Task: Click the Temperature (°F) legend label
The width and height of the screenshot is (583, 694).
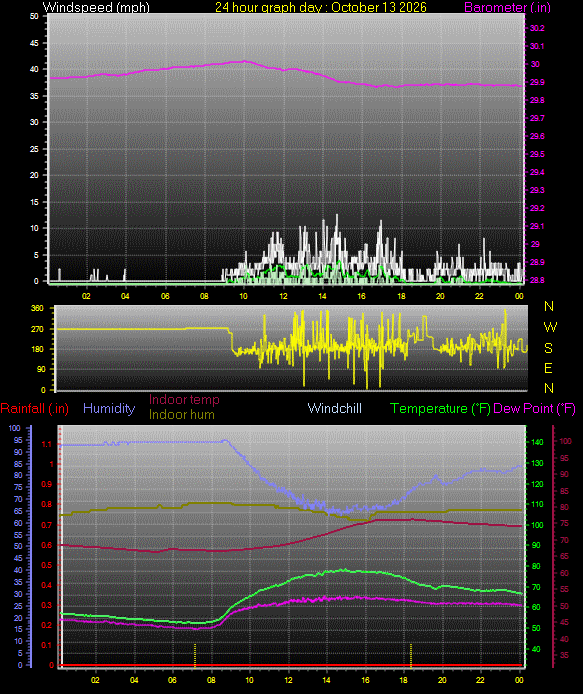Action: pos(440,408)
